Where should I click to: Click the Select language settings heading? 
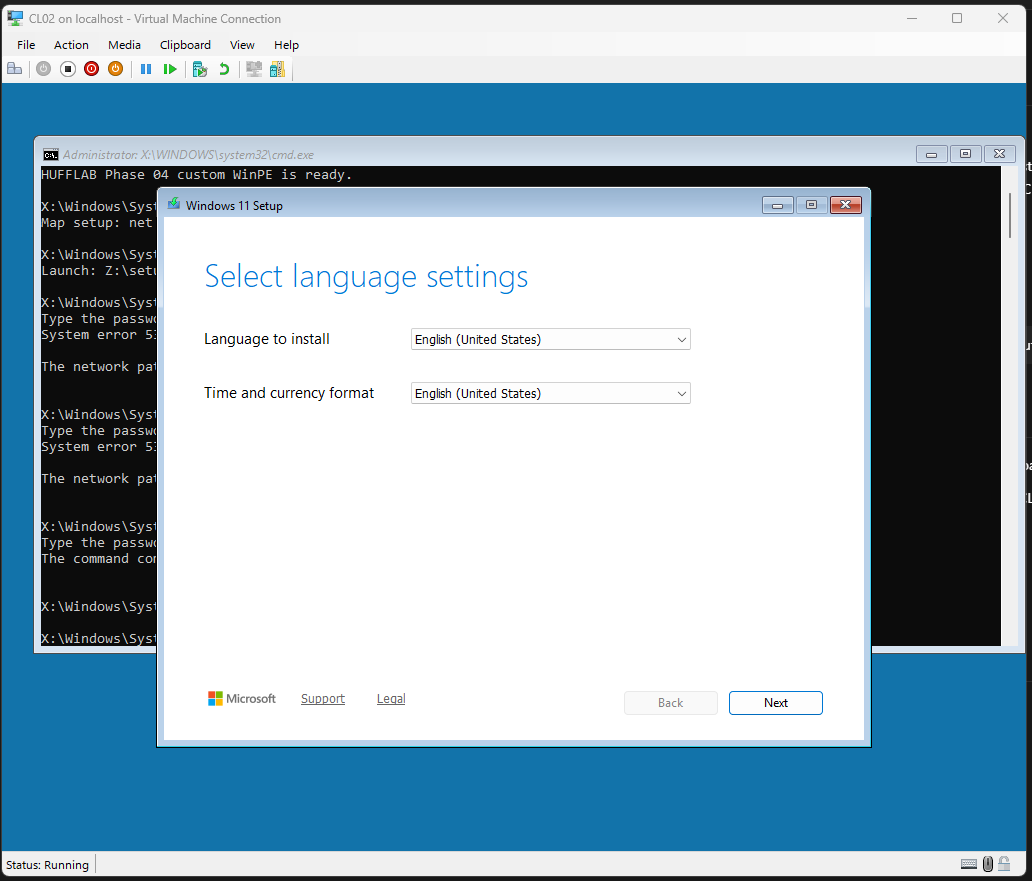point(366,276)
